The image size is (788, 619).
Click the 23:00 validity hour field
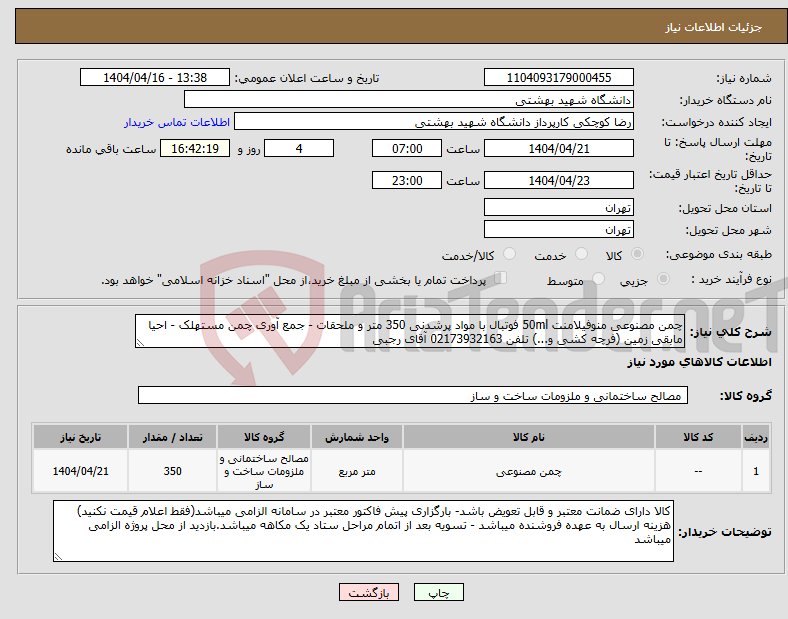(x=407, y=180)
